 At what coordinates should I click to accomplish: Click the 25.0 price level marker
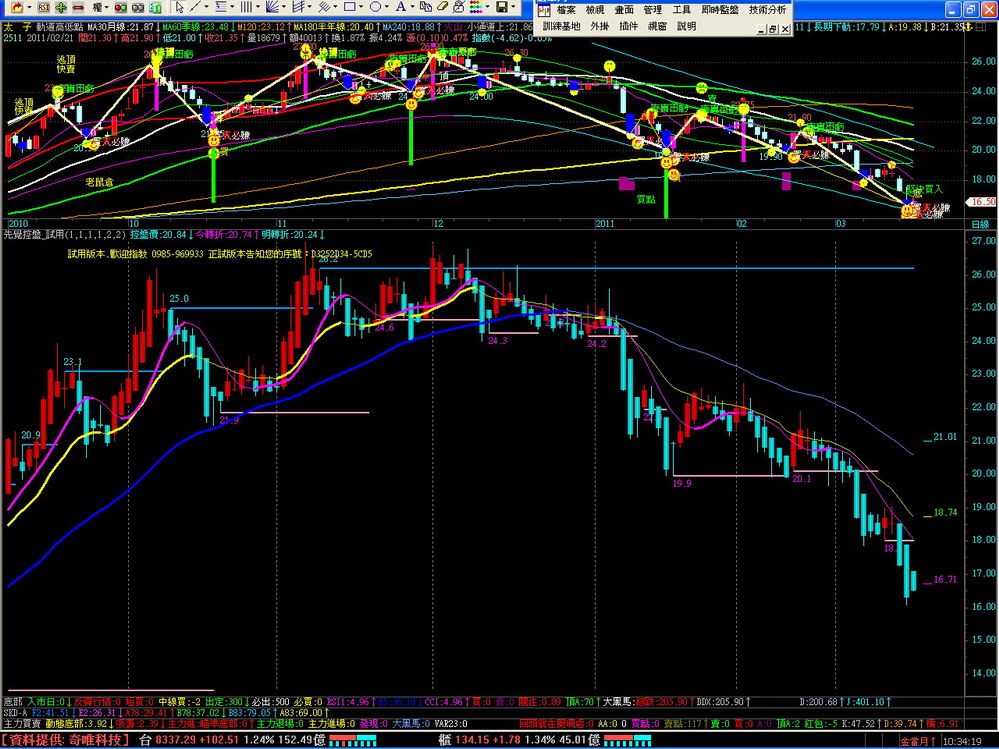(179, 298)
